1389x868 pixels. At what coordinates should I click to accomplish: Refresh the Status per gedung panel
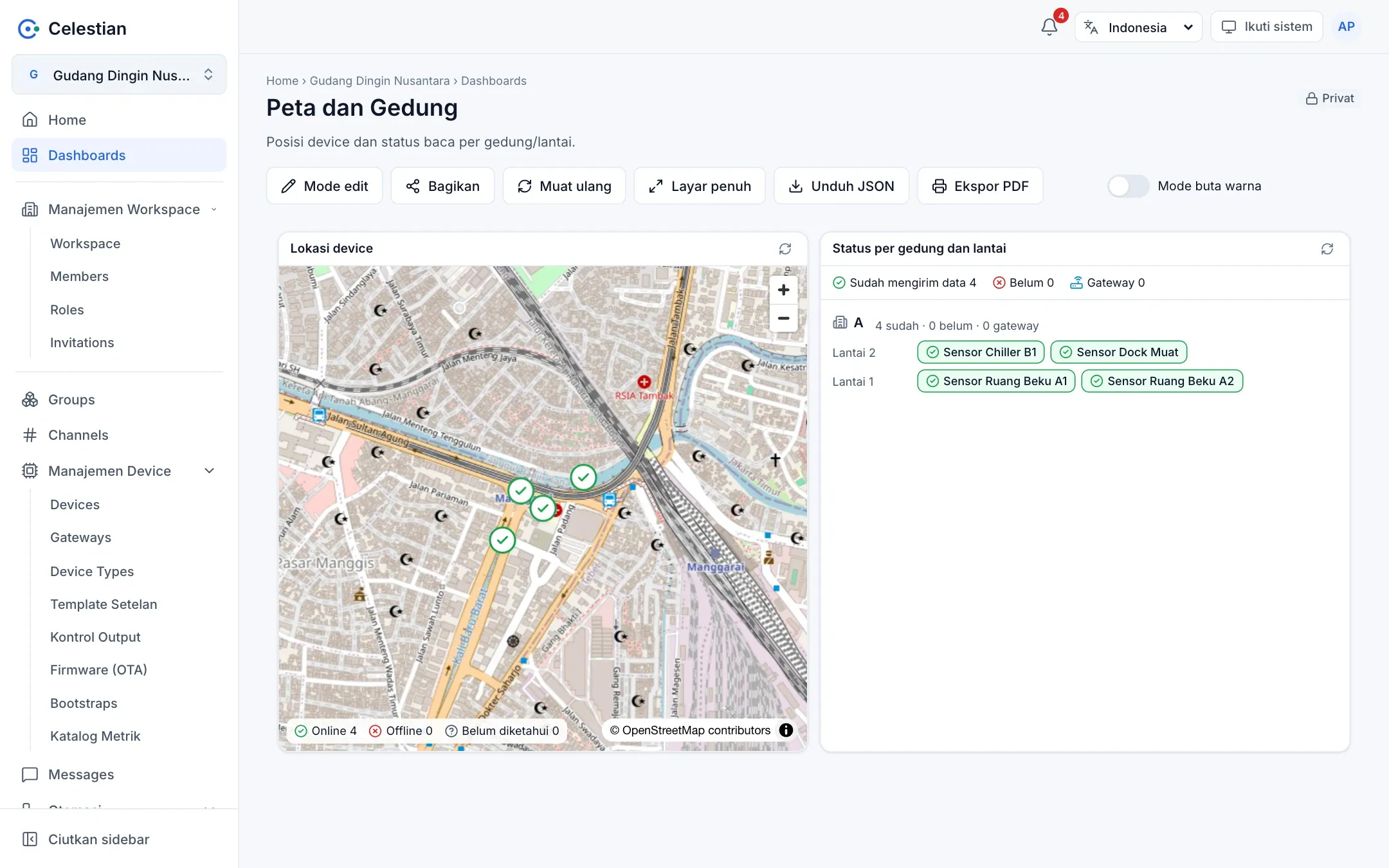click(x=1327, y=249)
